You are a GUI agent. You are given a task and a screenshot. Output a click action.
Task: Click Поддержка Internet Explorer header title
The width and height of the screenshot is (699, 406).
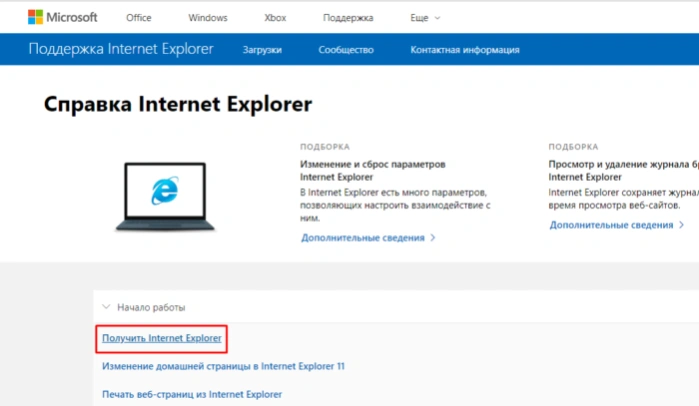121,49
